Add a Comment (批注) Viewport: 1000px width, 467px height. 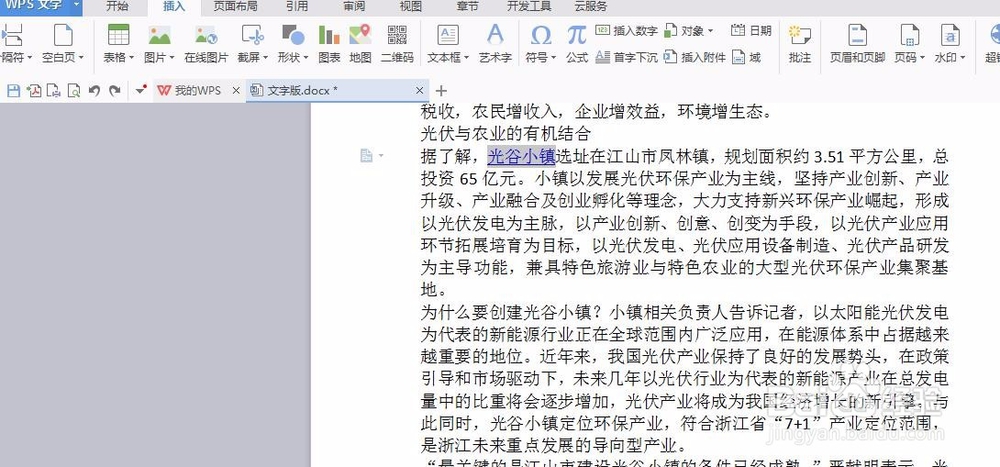[x=800, y=43]
